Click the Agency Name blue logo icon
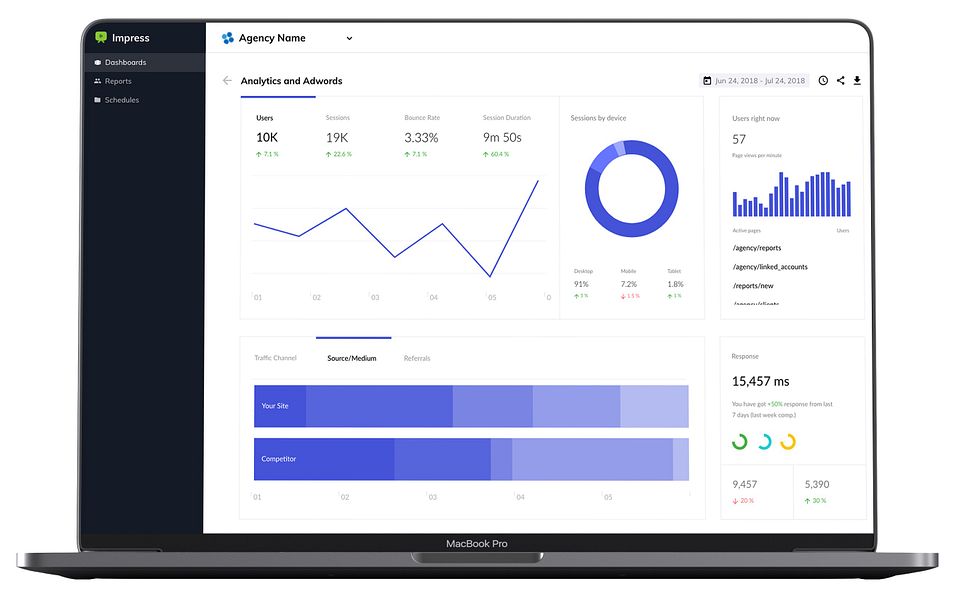Screen dimensions: 960x600 [x=228, y=38]
